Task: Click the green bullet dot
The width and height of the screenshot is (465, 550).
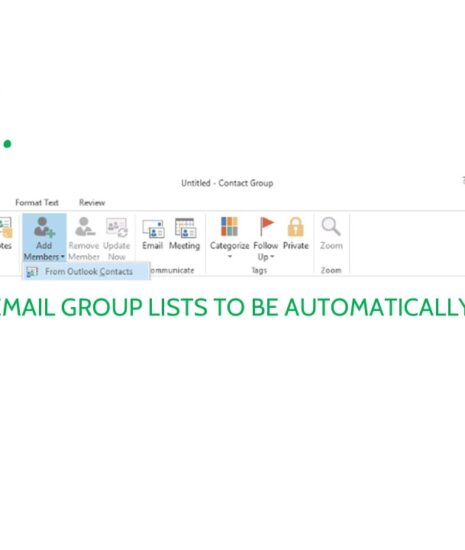Action: [x=7, y=144]
